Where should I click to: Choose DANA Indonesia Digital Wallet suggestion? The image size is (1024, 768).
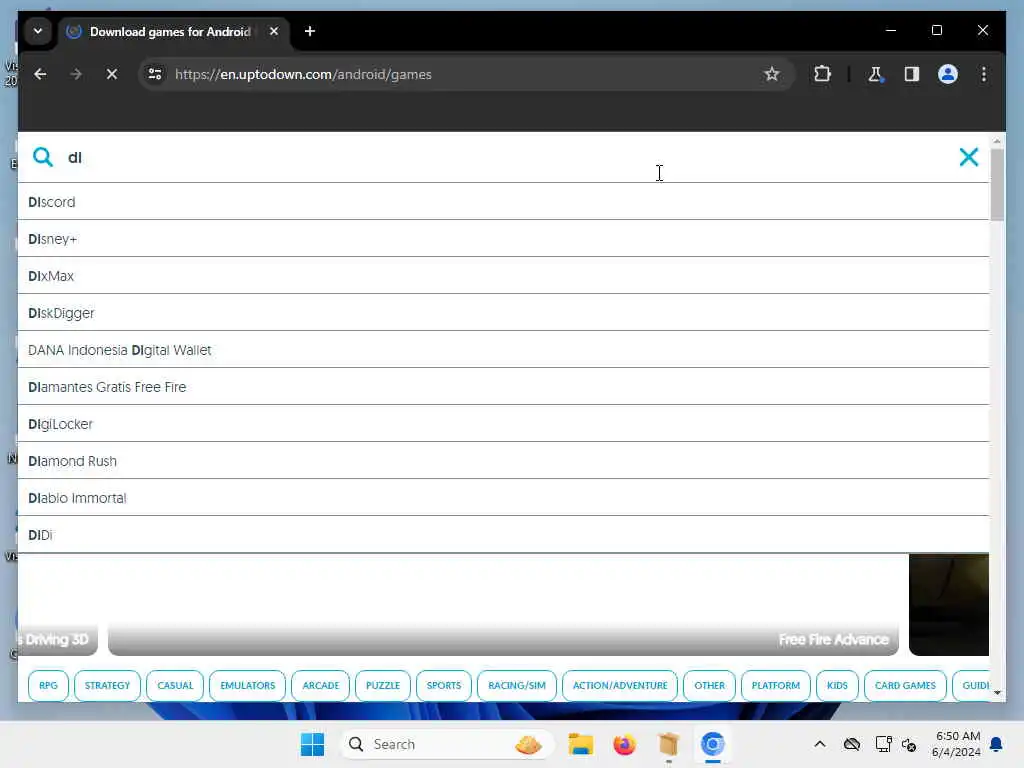pyautogui.click(x=503, y=350)
